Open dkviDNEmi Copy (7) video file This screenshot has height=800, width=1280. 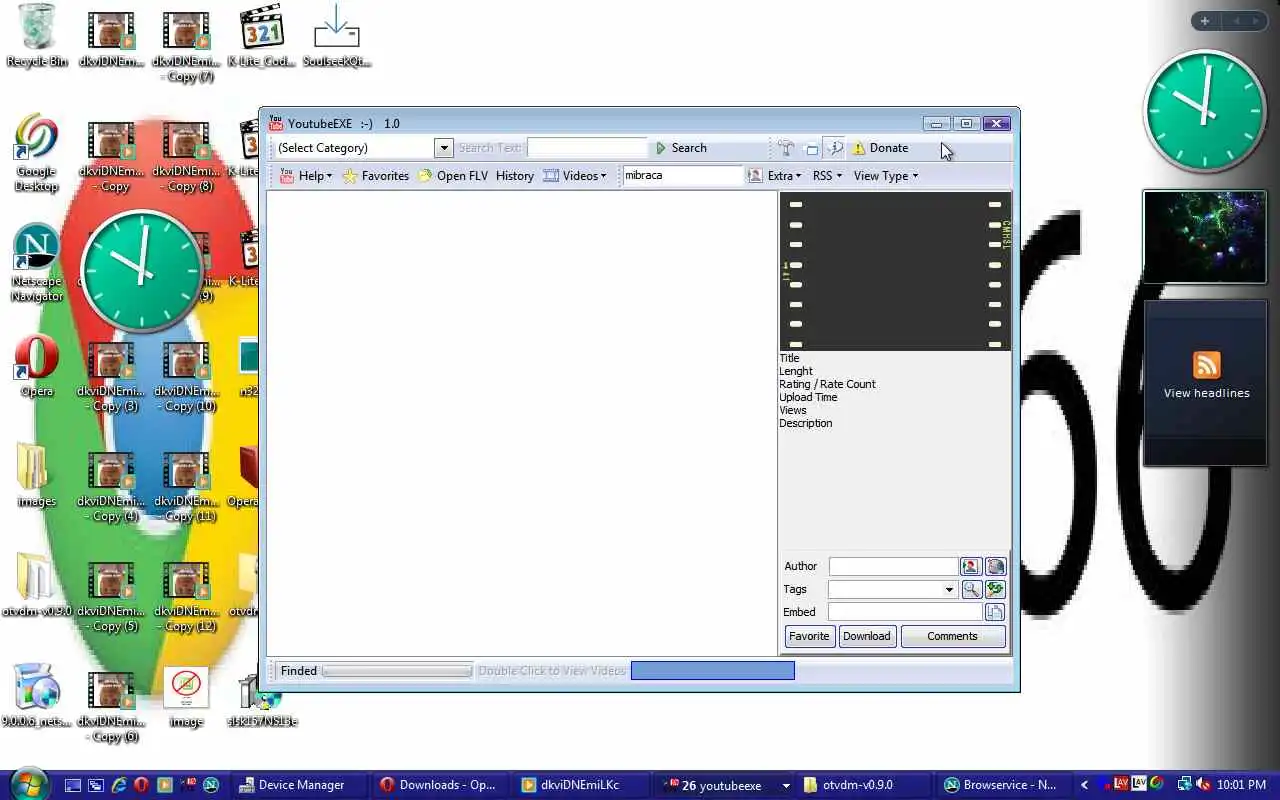click(x=184, y=46)
